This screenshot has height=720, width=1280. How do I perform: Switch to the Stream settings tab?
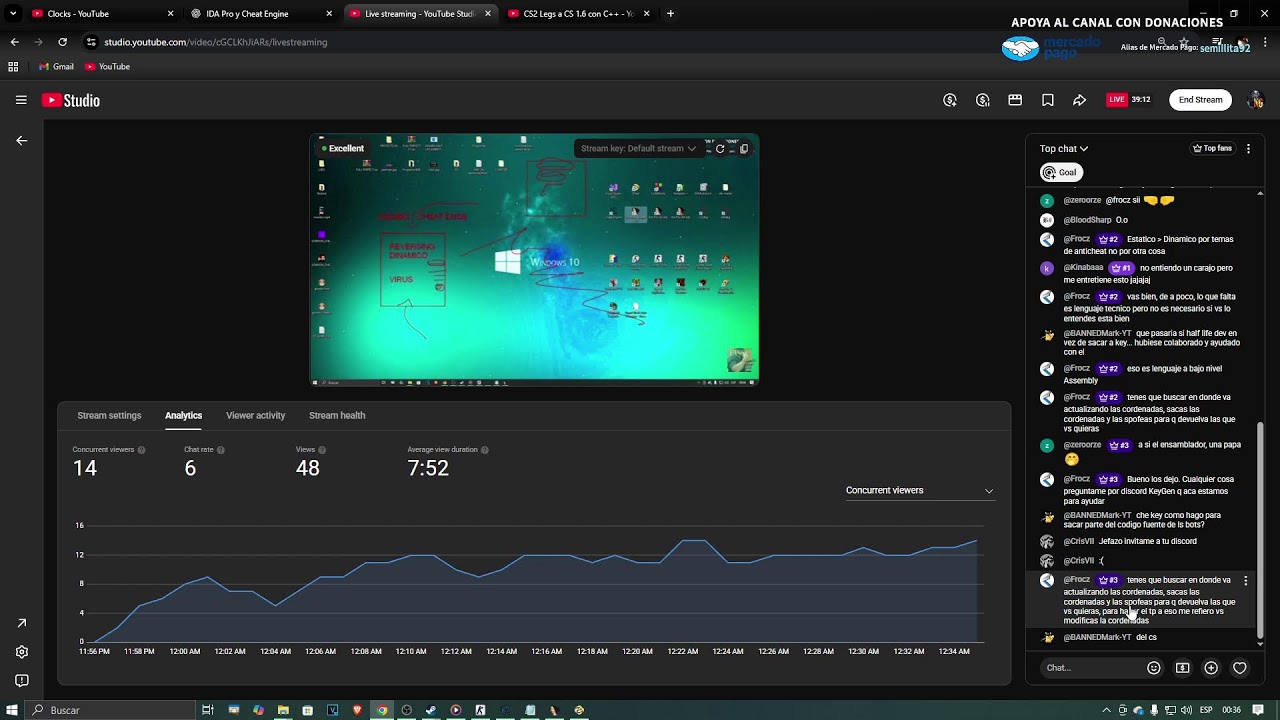[x=109, y=415]
